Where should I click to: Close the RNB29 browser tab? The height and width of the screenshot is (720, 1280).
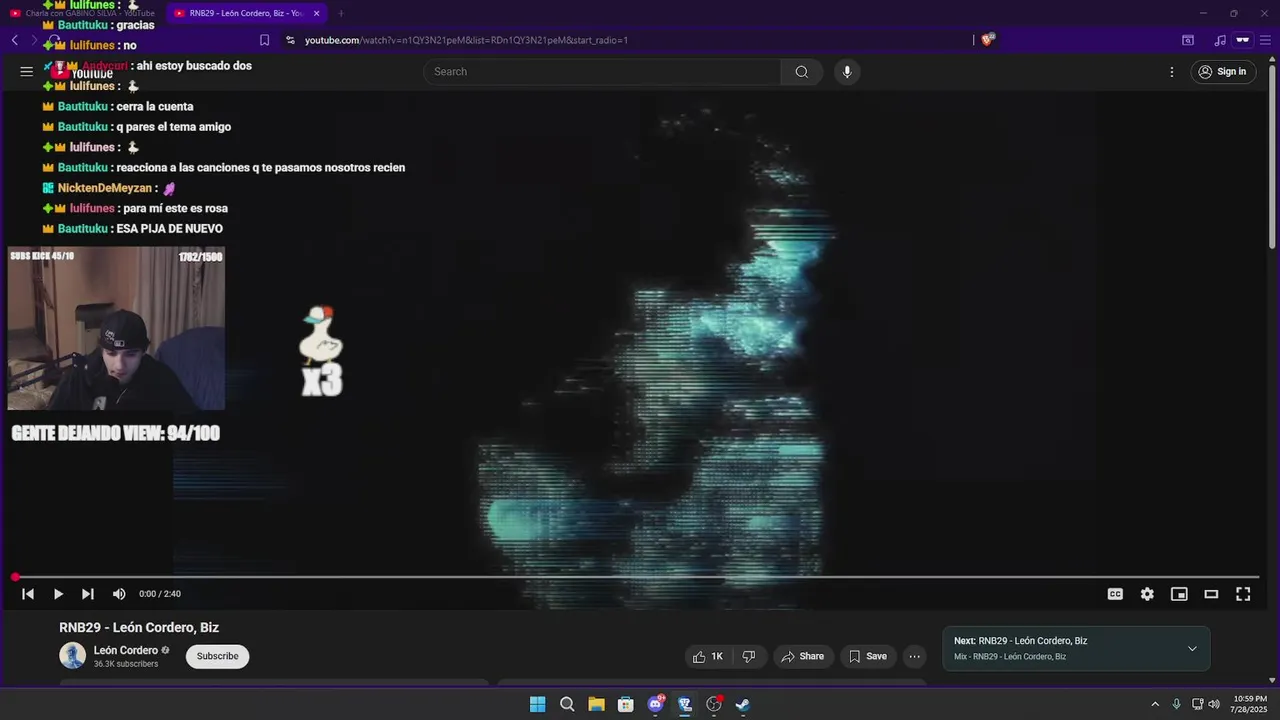[x=317, y=13]
